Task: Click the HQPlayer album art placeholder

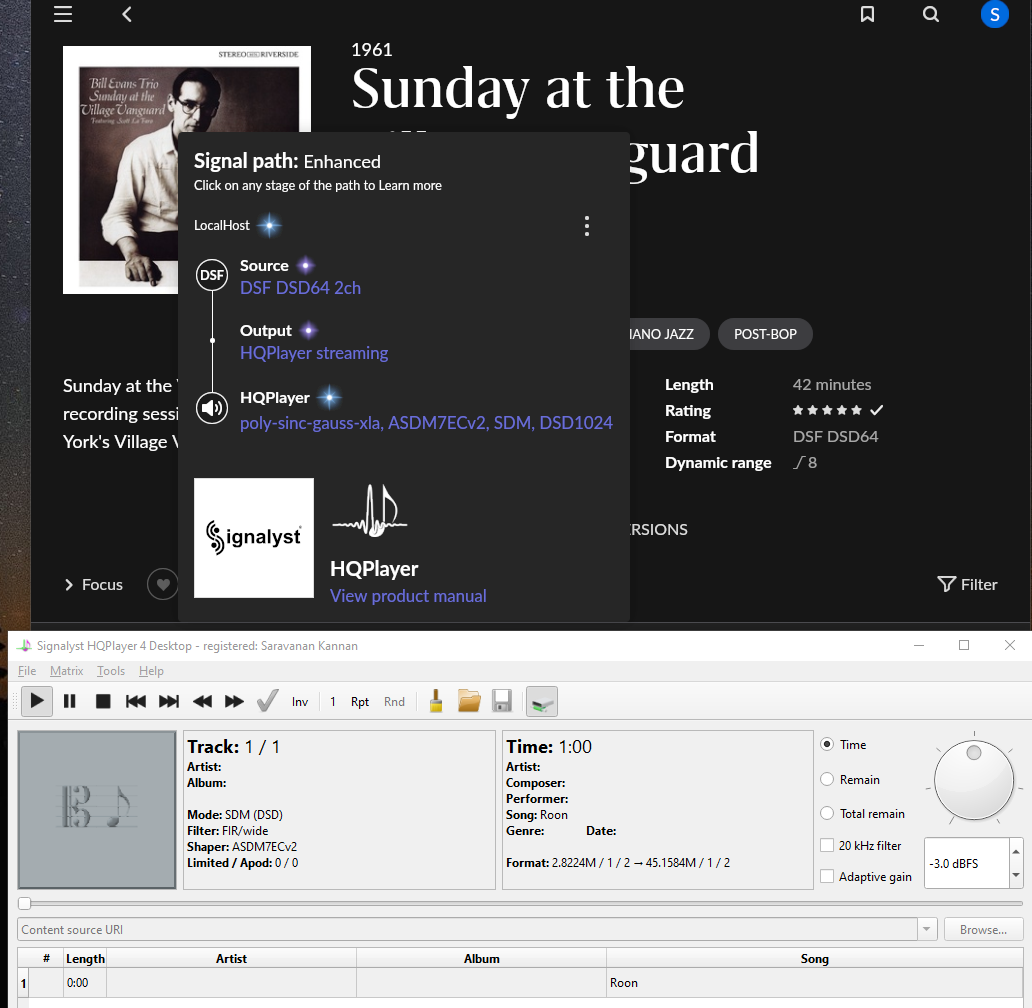Action: (97, 810)
